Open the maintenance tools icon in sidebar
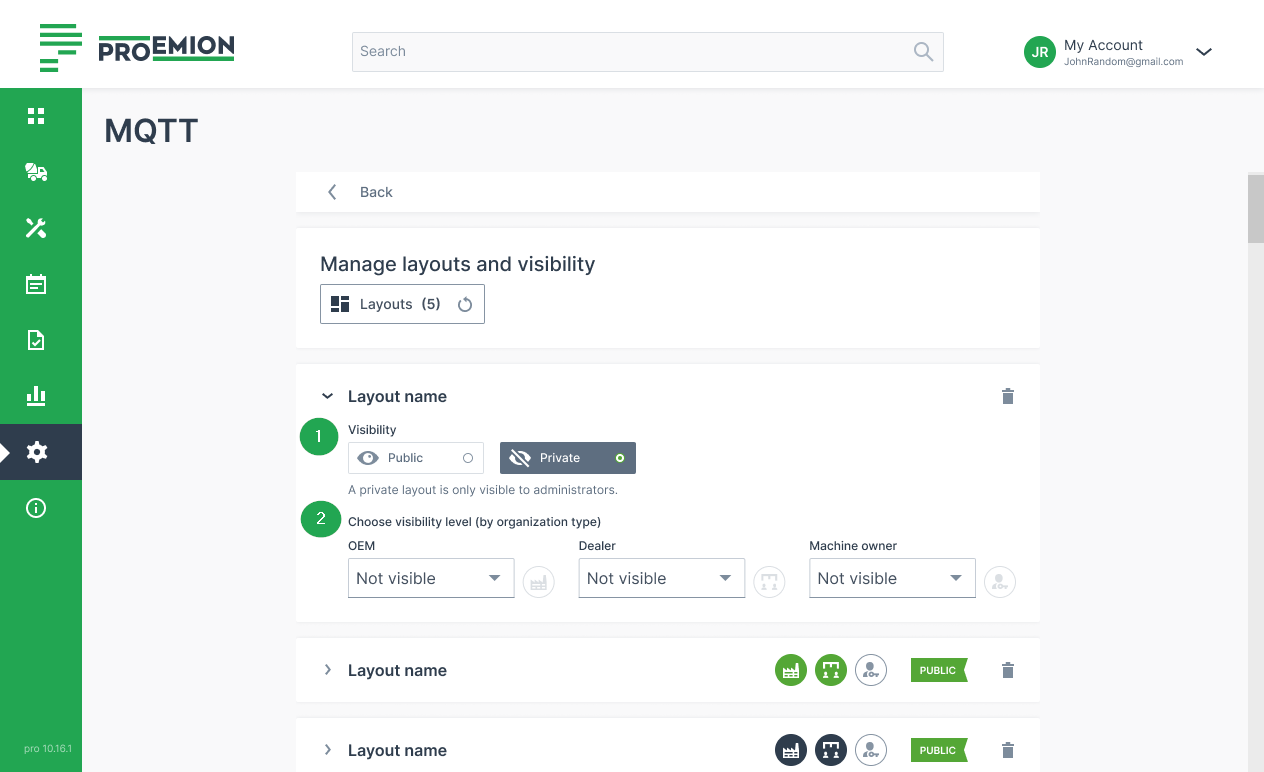The image size is (1264, 772). (x=36, y=228)
